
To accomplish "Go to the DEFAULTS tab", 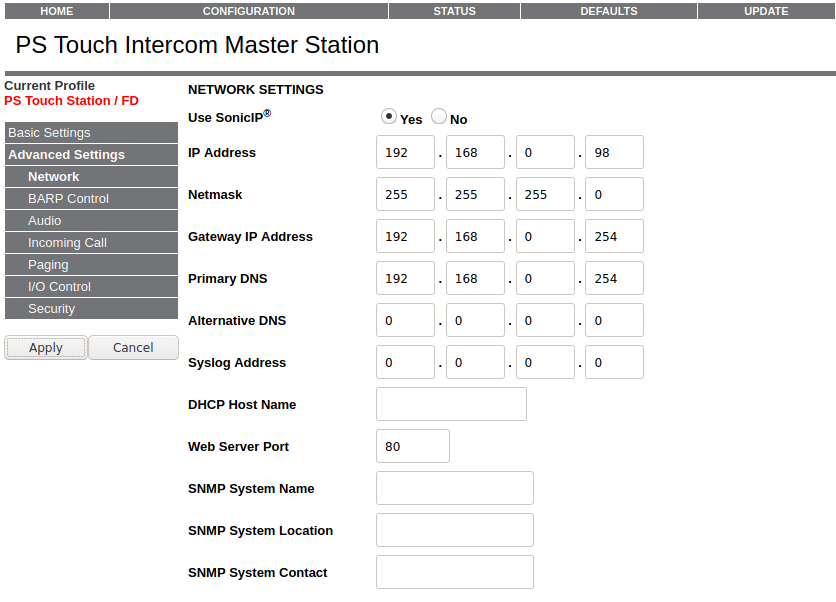I will click(x=608, y=11).
